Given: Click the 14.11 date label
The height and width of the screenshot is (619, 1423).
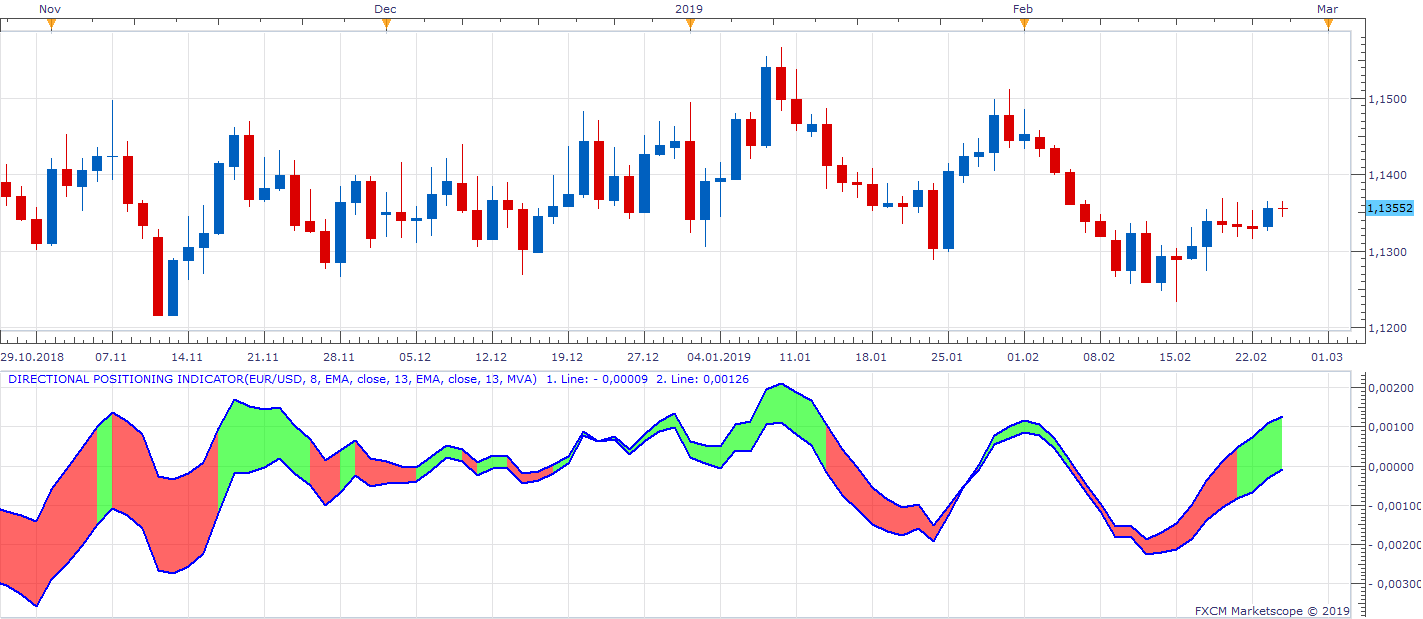Looking at the screenshot, I should (187, 357).
